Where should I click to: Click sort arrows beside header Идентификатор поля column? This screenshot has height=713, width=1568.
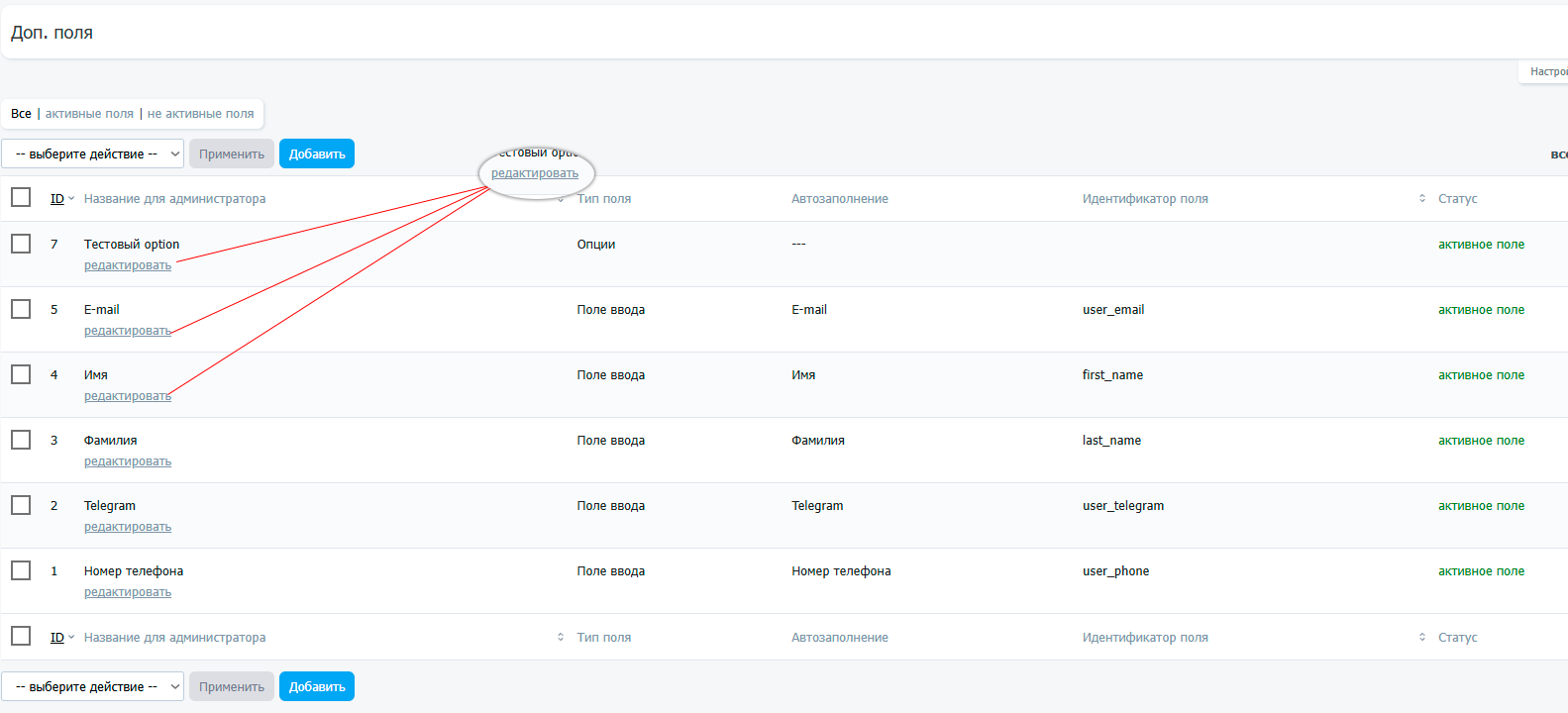pyautogui.click(x=1422, y=199)
